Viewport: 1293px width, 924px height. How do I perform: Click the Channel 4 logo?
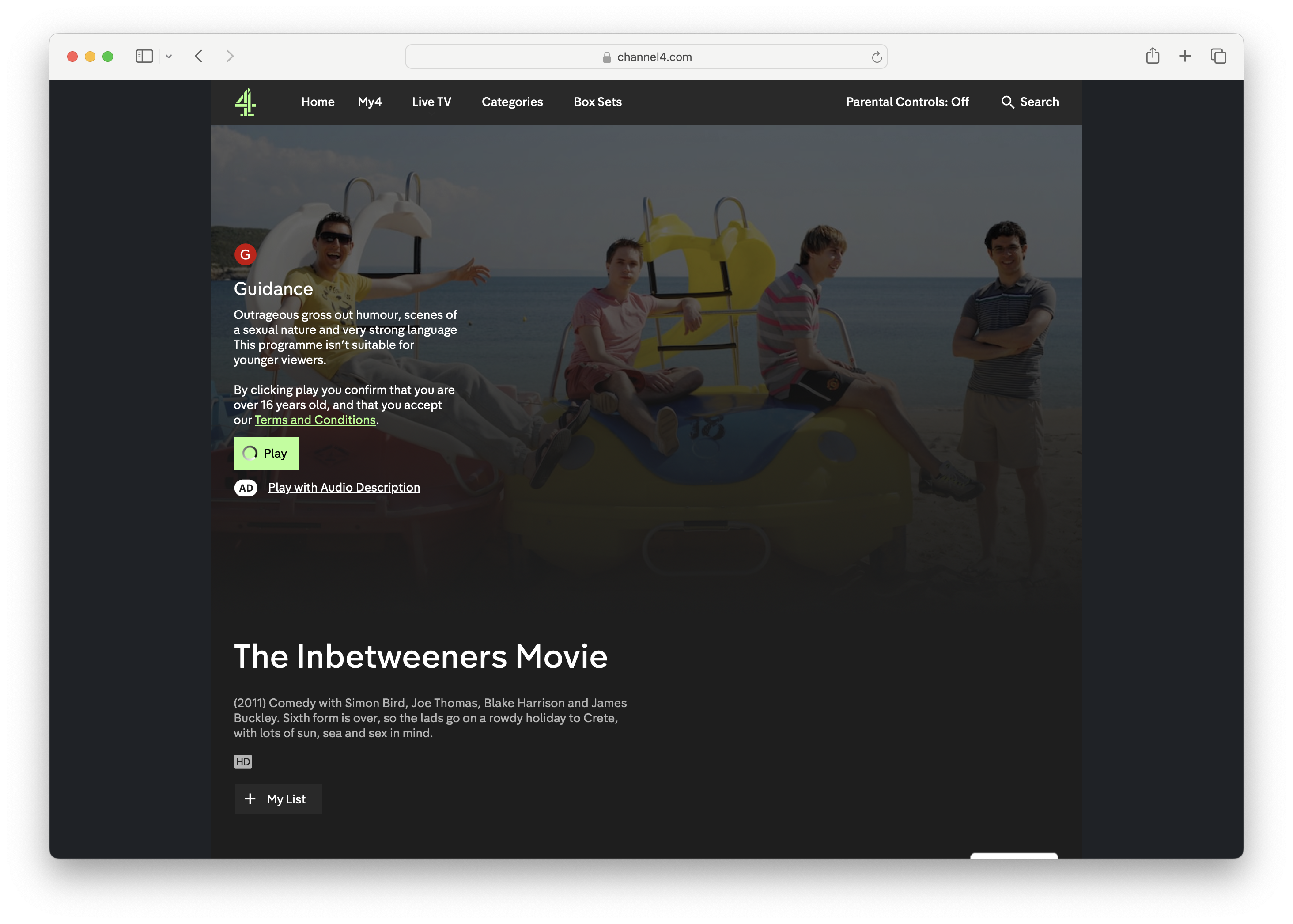click(246, 102)
